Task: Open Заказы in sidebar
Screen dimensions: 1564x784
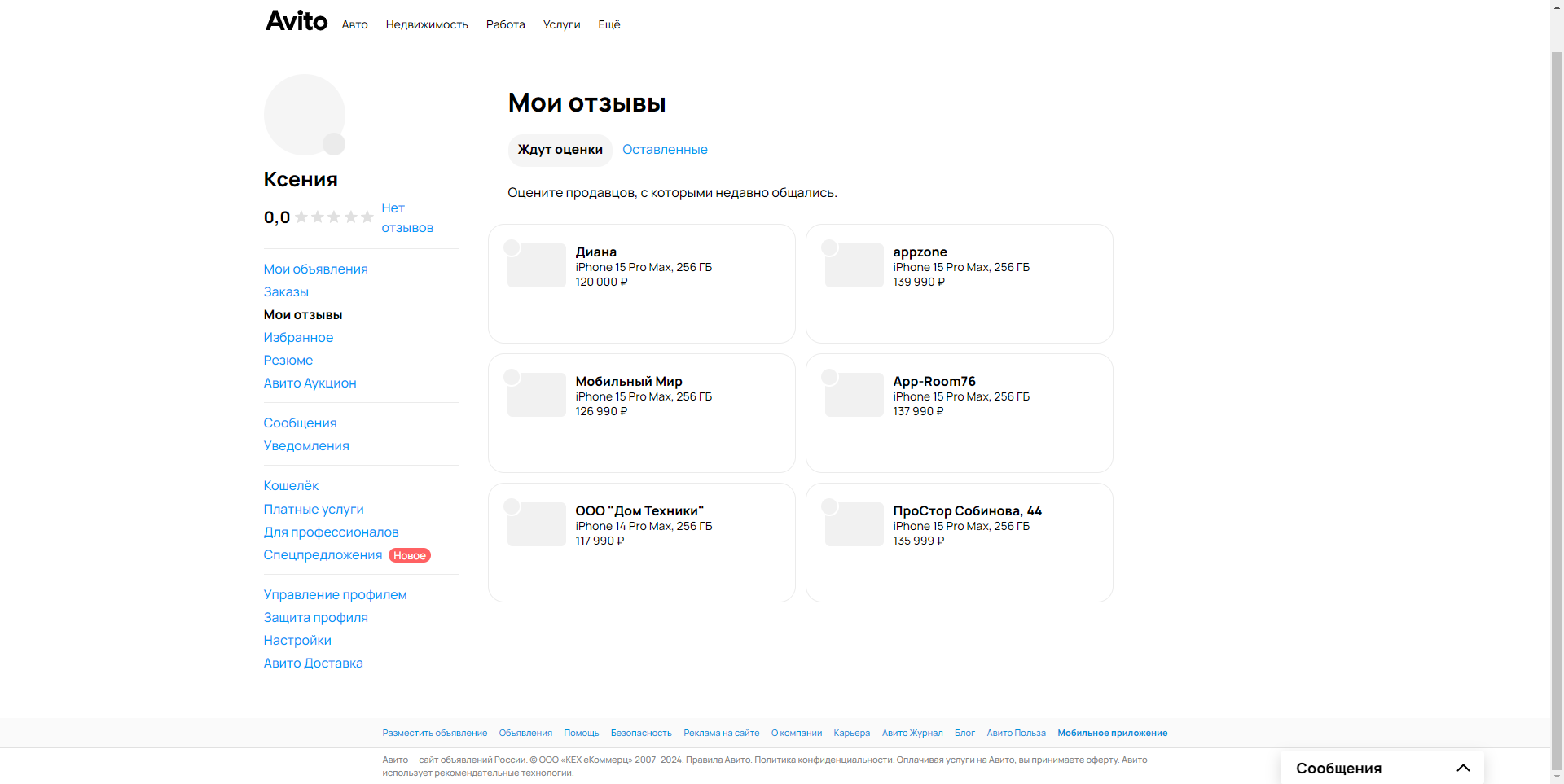Action: point(286,292)
